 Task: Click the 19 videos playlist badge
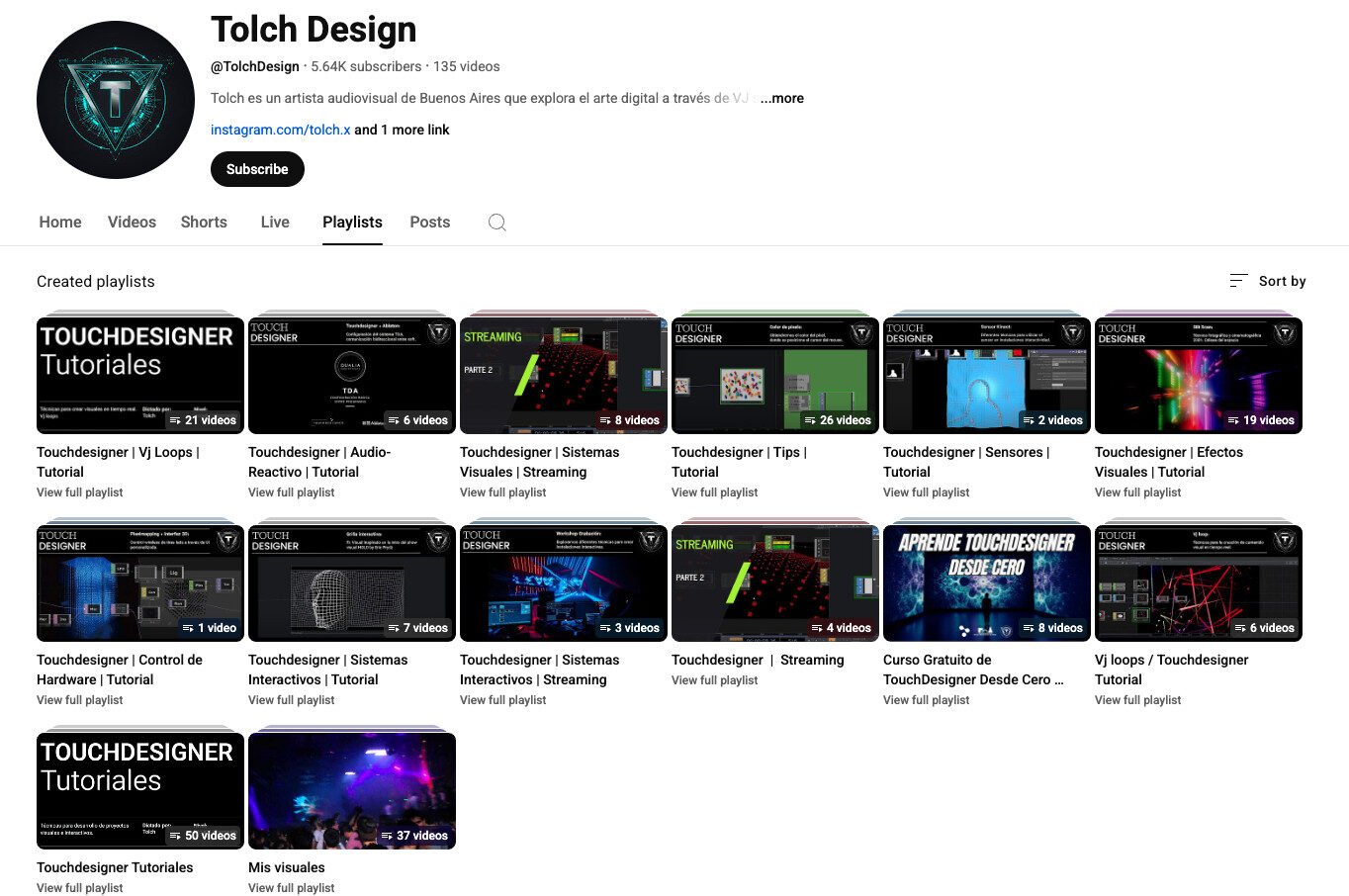tap(1261, 420)
